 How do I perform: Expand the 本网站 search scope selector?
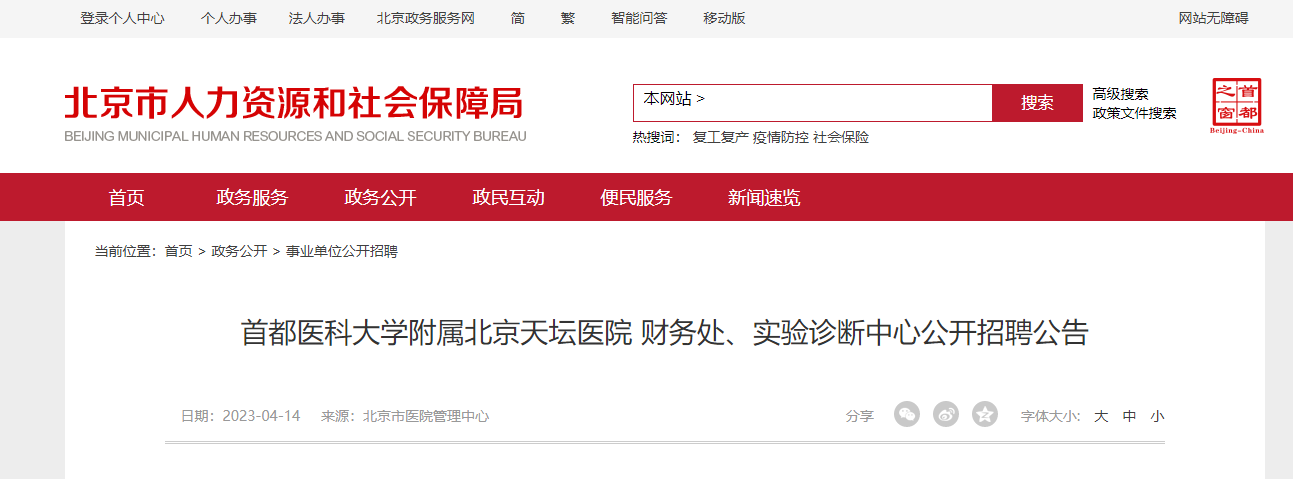tap(674, 99)
